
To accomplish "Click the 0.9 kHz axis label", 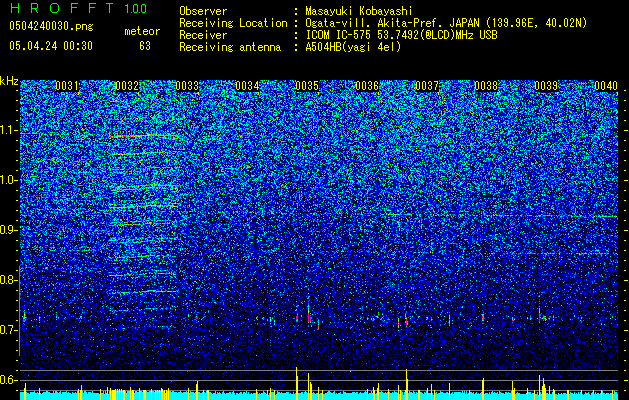I will point(8,230).
